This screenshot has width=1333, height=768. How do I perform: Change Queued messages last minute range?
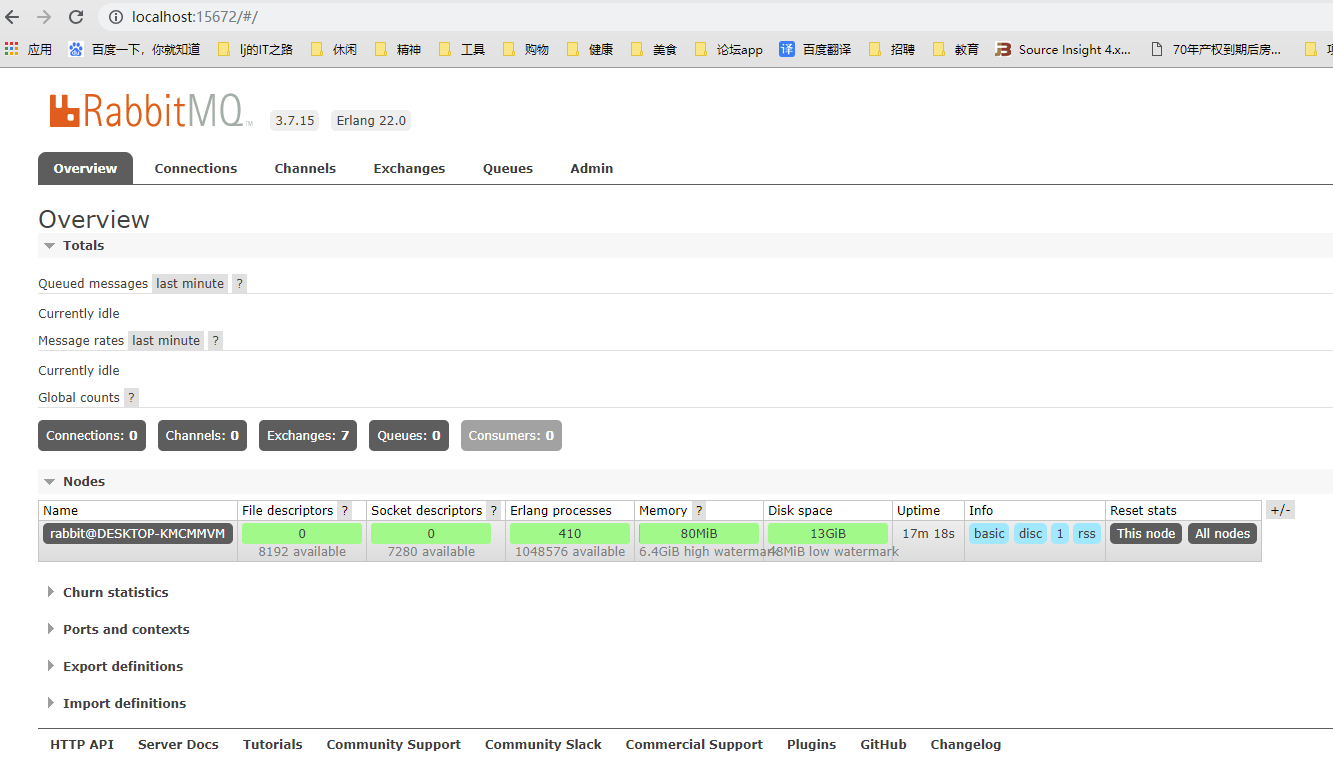(190, 284)
